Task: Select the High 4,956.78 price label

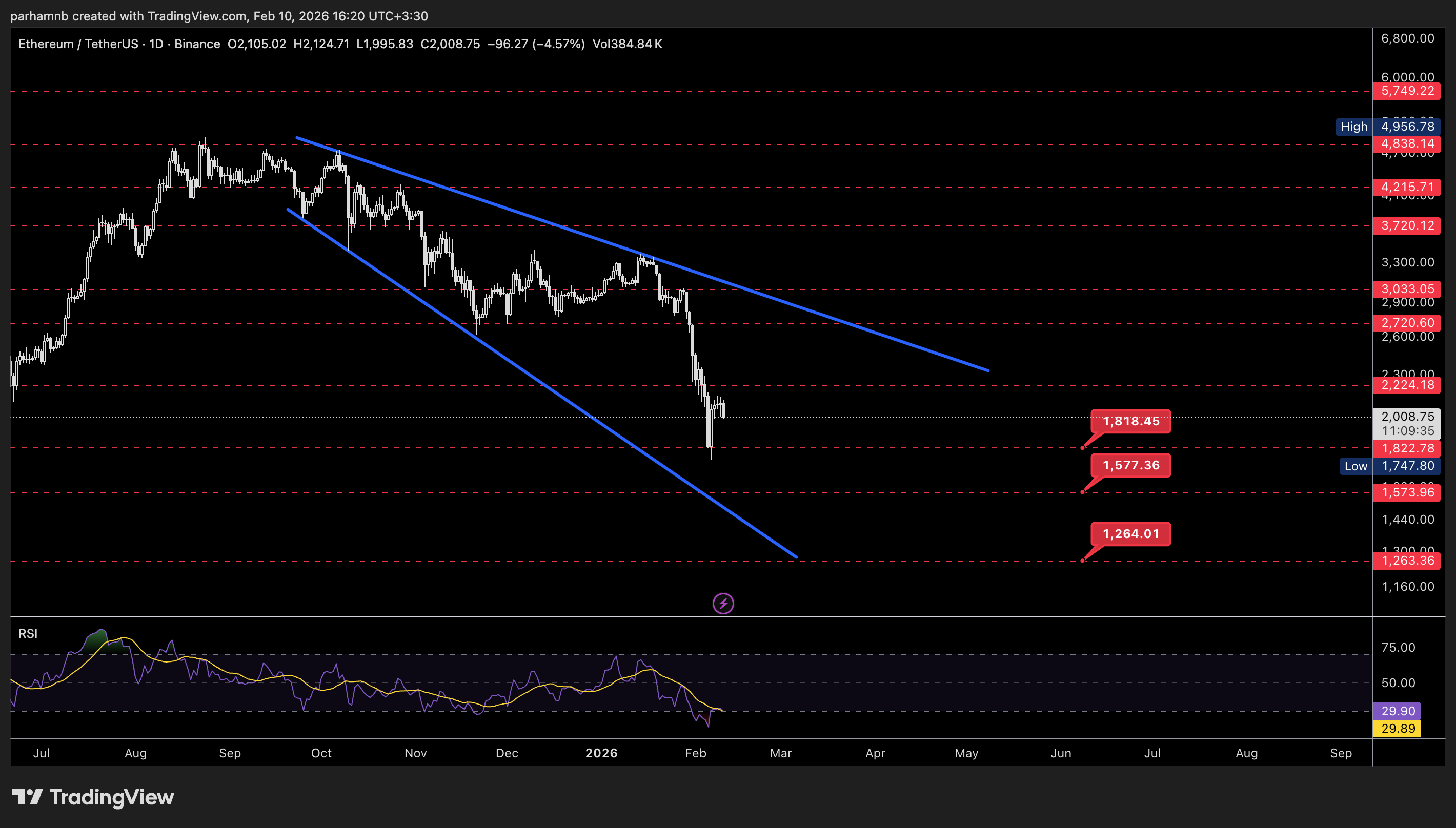Action: tap(1388, 126)
